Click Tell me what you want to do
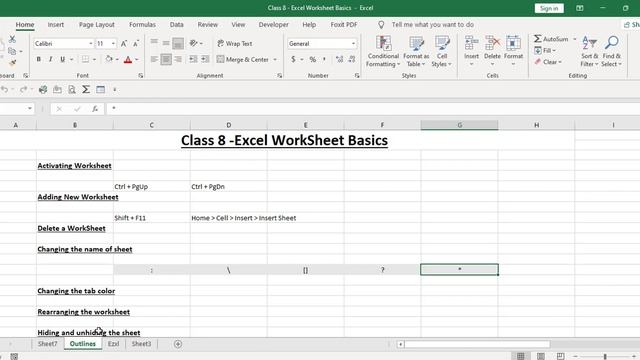Viewport: 640px width, 360px height. click(x=433, y=24)
